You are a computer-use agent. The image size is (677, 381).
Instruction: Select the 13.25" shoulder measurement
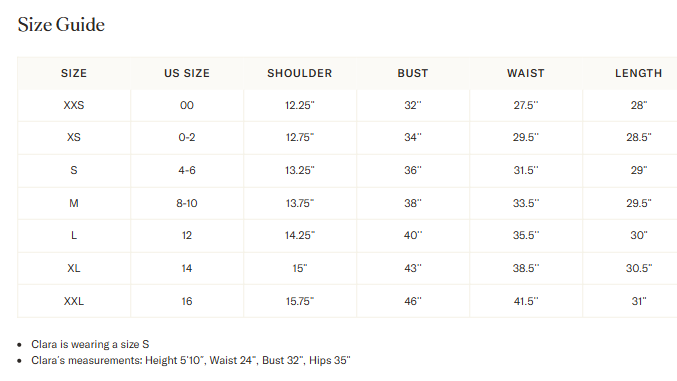[x=300, y=170]
